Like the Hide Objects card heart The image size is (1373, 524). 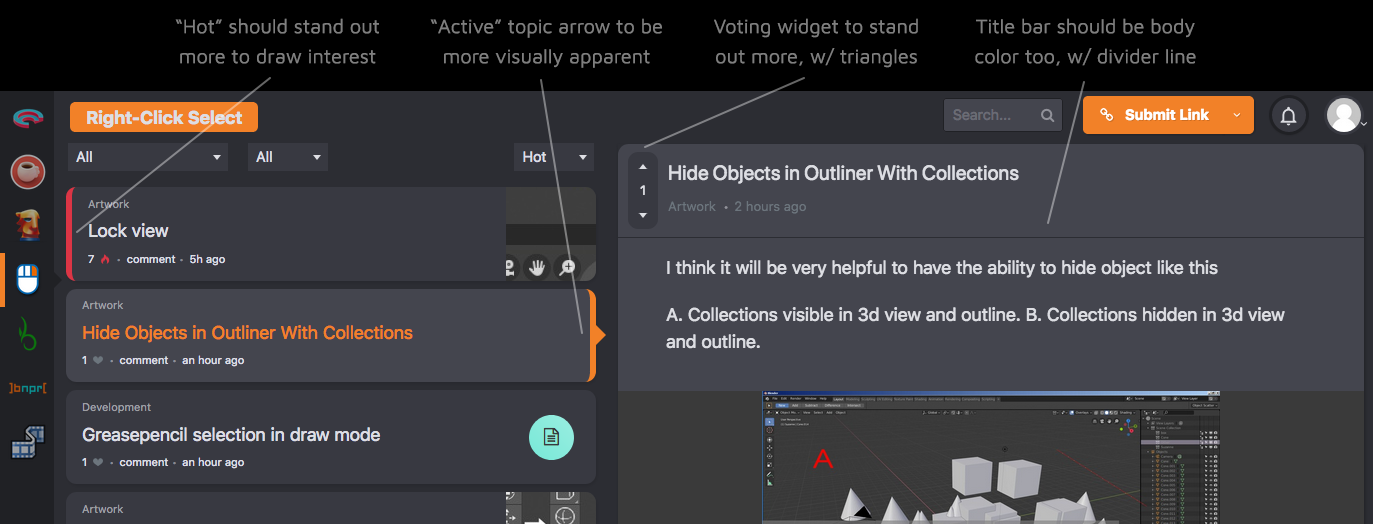[x=98, y=361]
